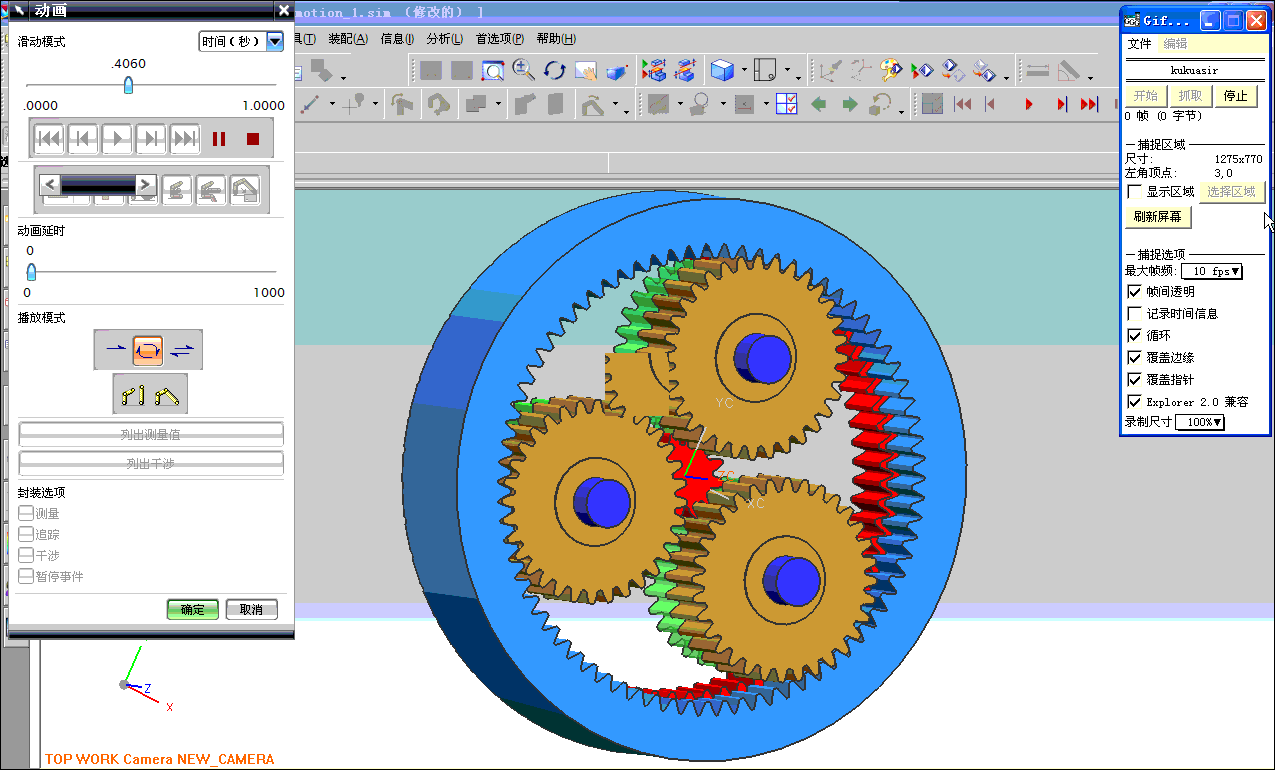Jump to last animation step in dialog
The image size is (1275, 770).
click(x=184, y=139)
